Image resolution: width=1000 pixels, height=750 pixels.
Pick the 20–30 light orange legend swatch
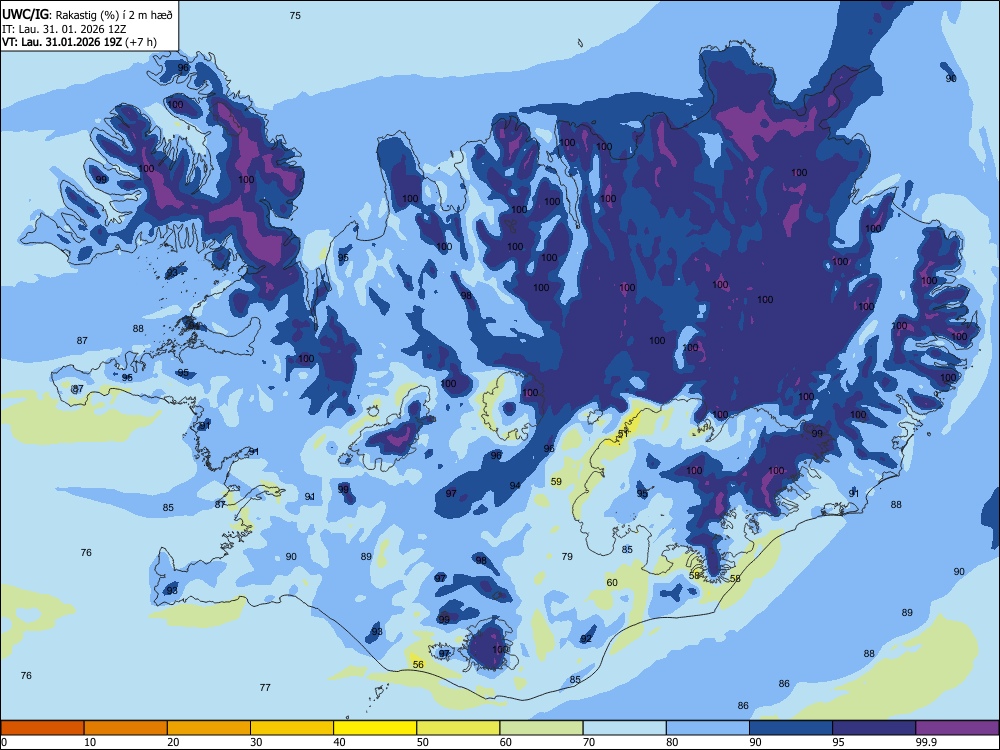pyautogui.click(x=209, y=728)
